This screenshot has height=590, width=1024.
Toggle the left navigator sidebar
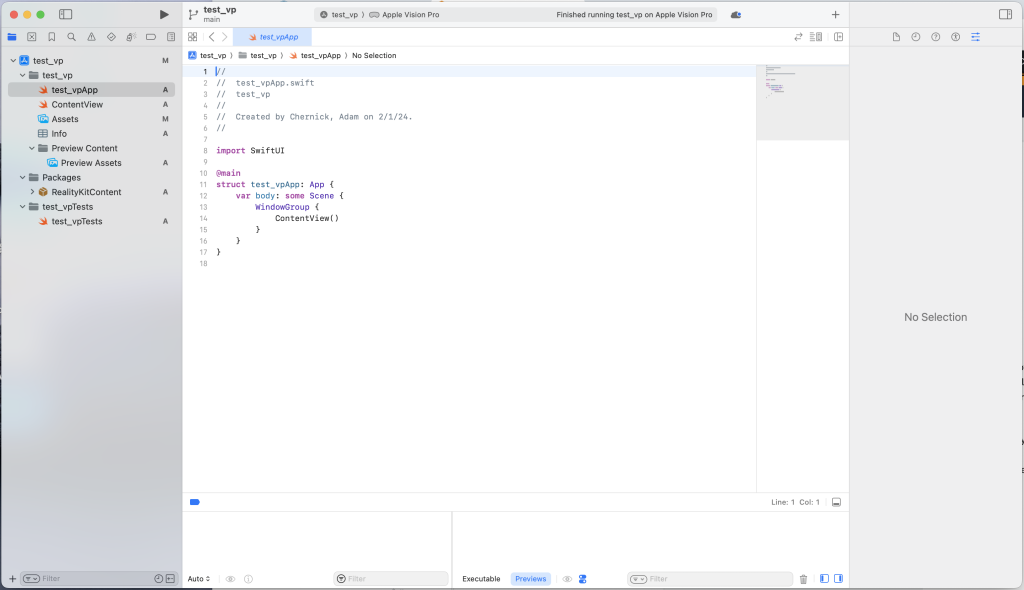pyautogui.click(x=66, y=15)
